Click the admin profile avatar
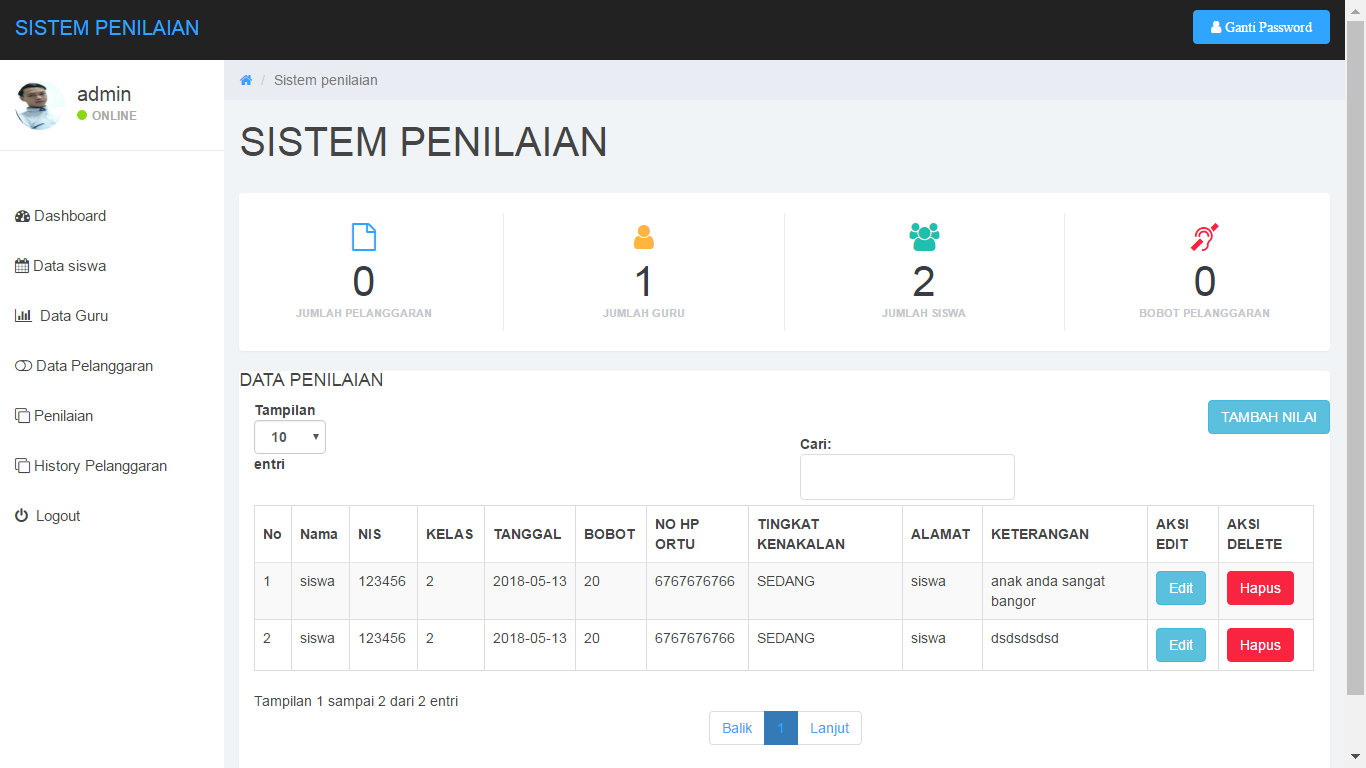This screenshot has height=768, width=1366. pyautogui.click(x=39, y=105)
